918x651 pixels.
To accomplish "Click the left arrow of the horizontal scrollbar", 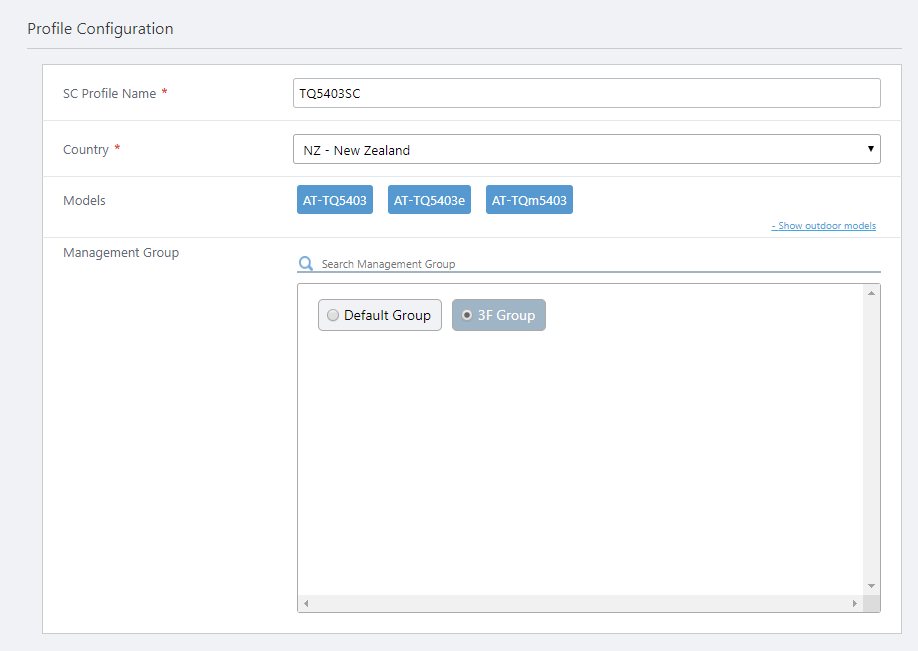I will [306, 604].
